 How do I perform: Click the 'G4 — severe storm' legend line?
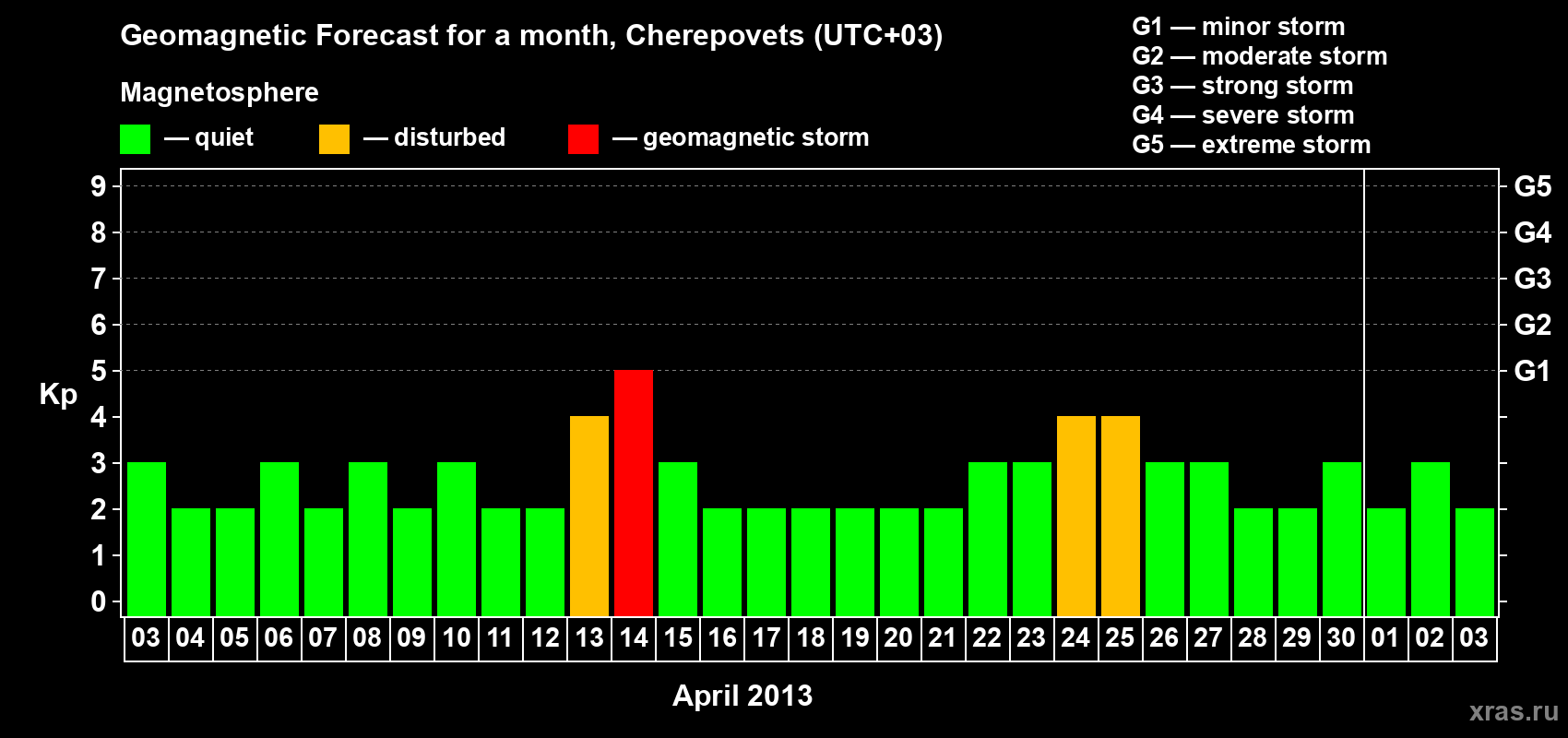tap(1242, 115)
